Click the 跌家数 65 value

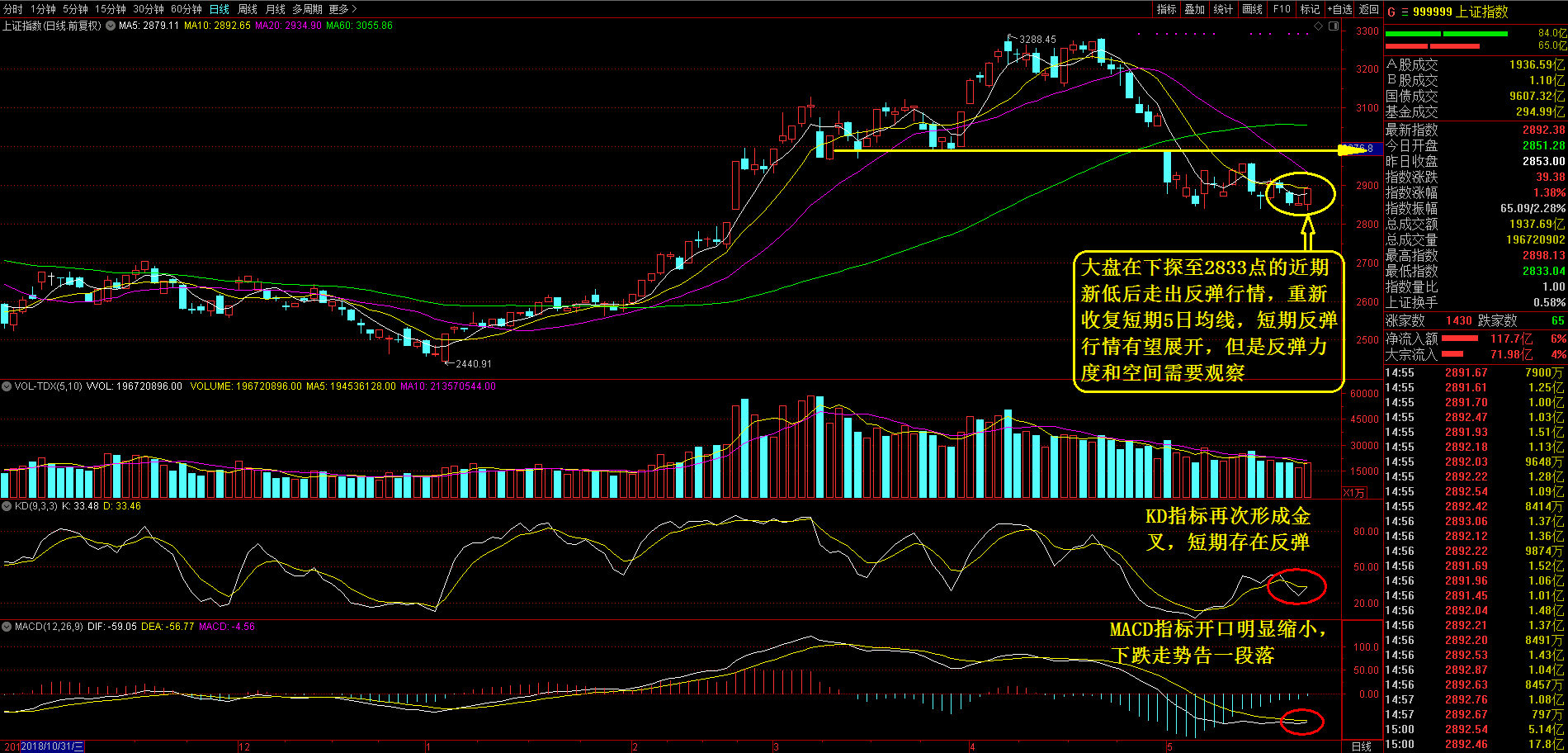1557,320
